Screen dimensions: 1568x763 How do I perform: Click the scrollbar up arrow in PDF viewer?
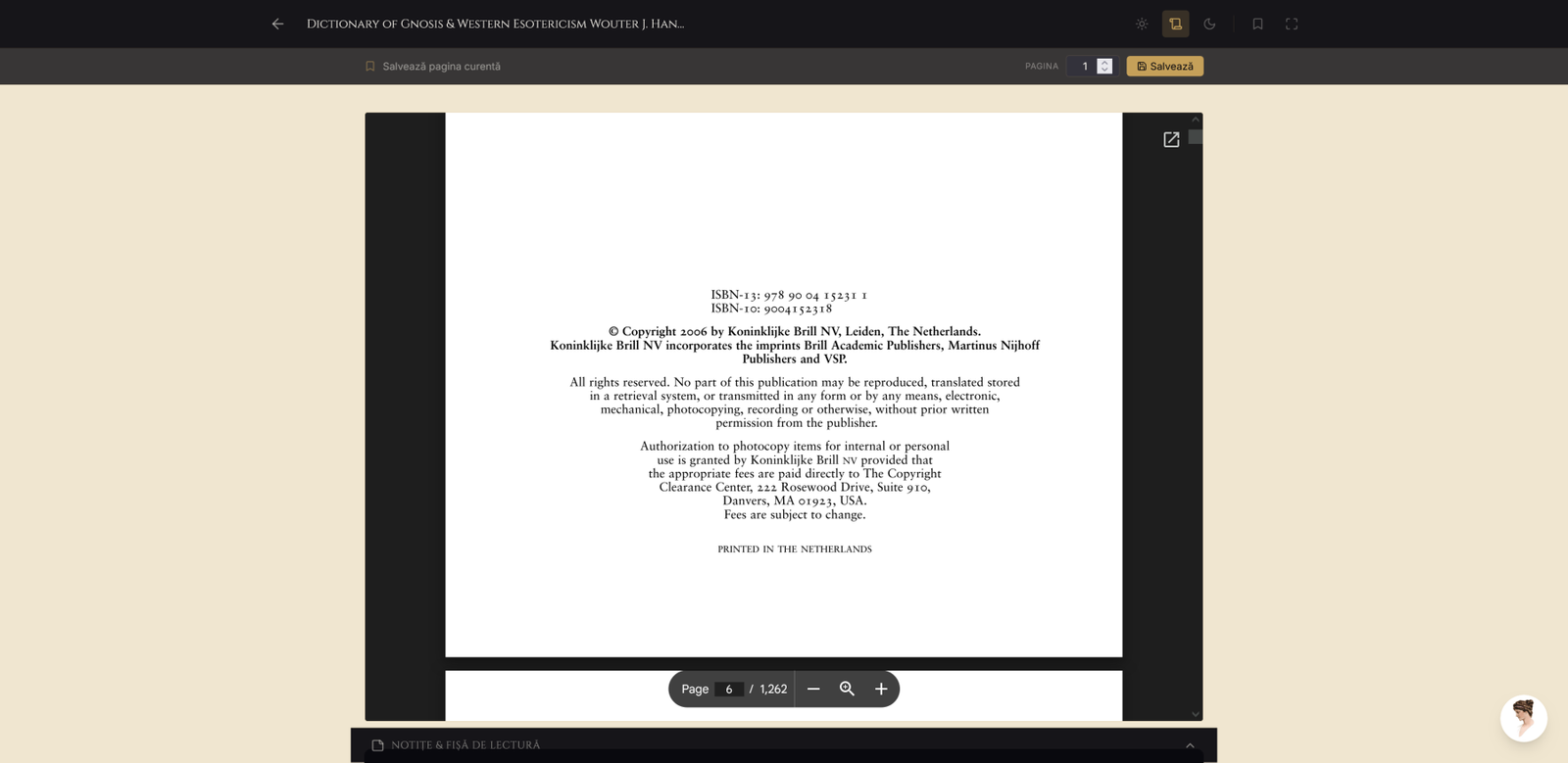coord(1196,119)
